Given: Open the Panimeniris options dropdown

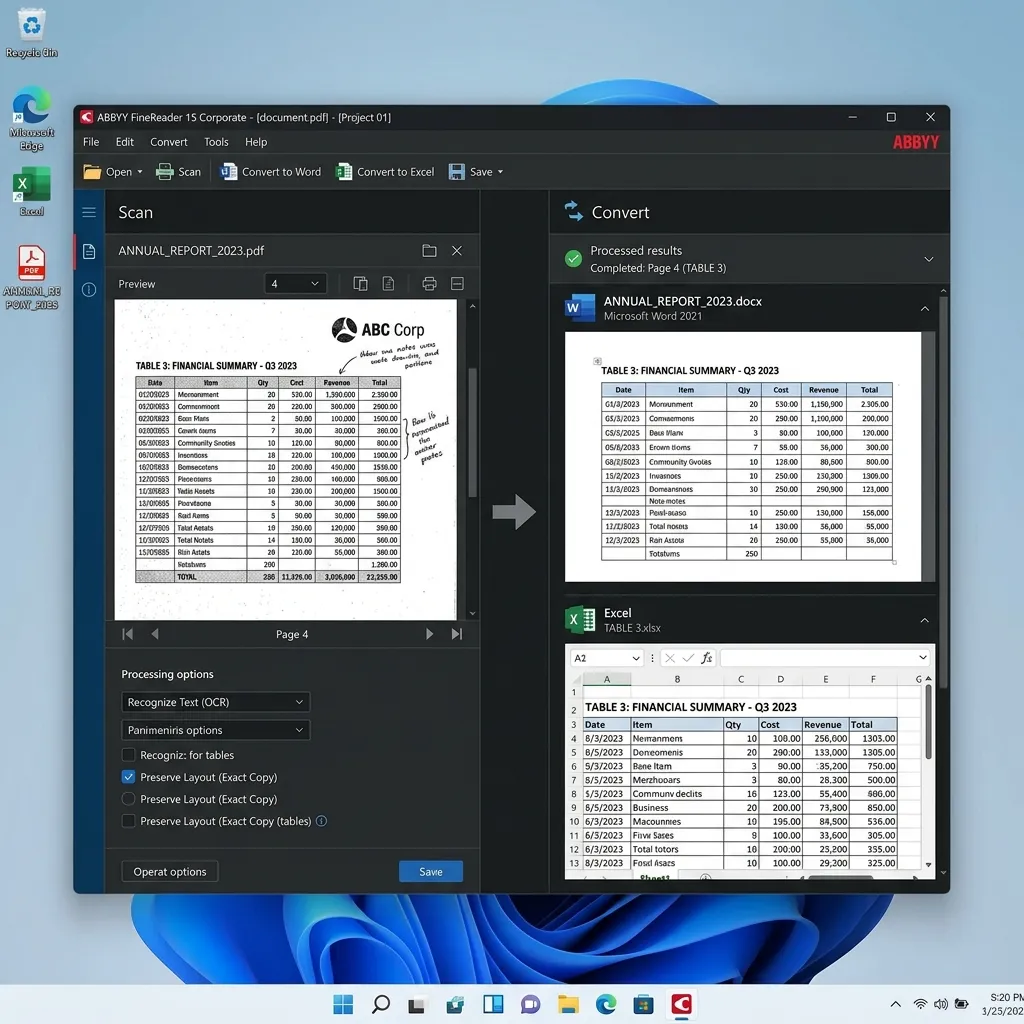Looking at the screenshot, I should click(216, 730).
